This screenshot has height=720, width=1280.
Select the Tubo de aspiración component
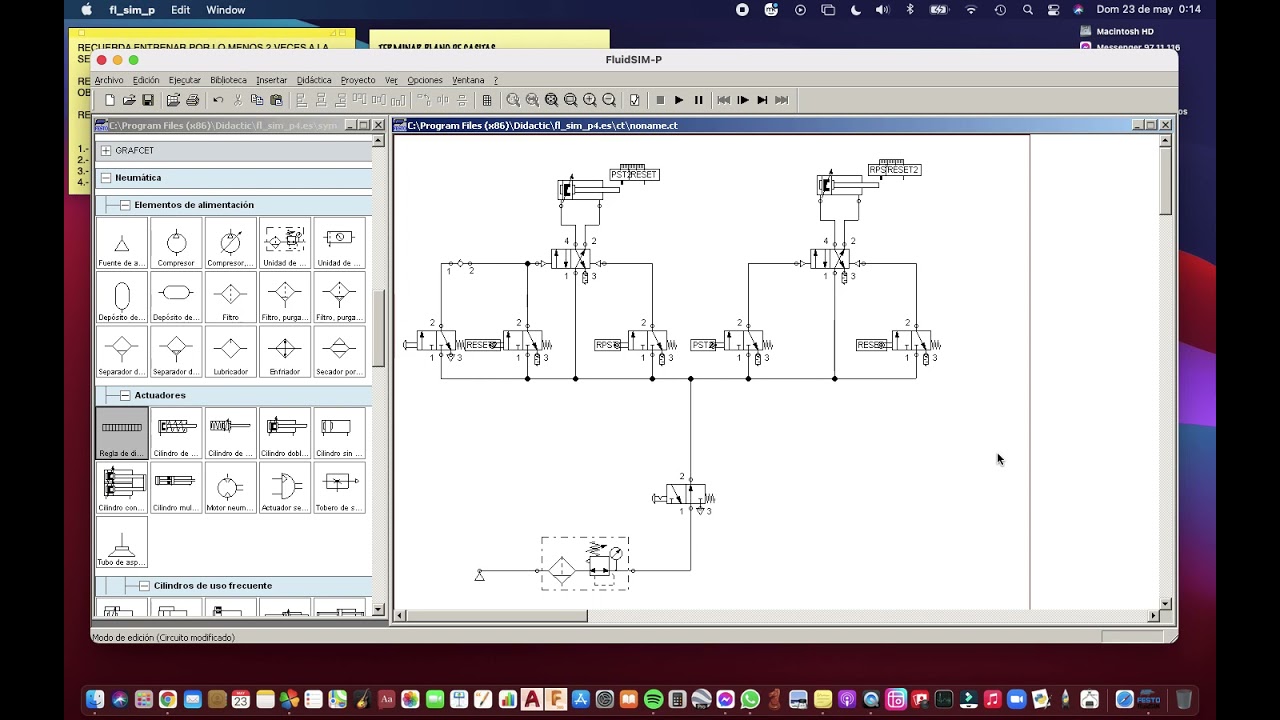[122, 542]
